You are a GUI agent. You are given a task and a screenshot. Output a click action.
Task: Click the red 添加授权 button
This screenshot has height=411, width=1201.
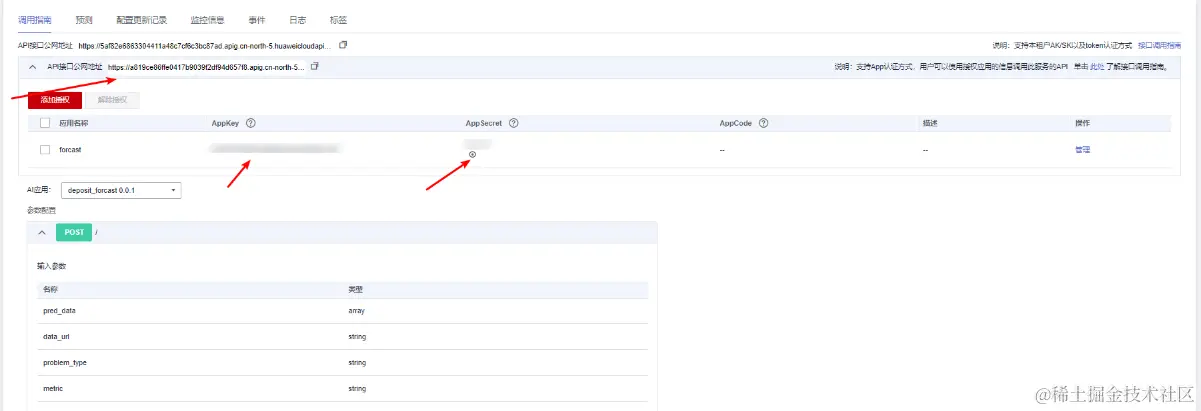(x=54, y=100)
